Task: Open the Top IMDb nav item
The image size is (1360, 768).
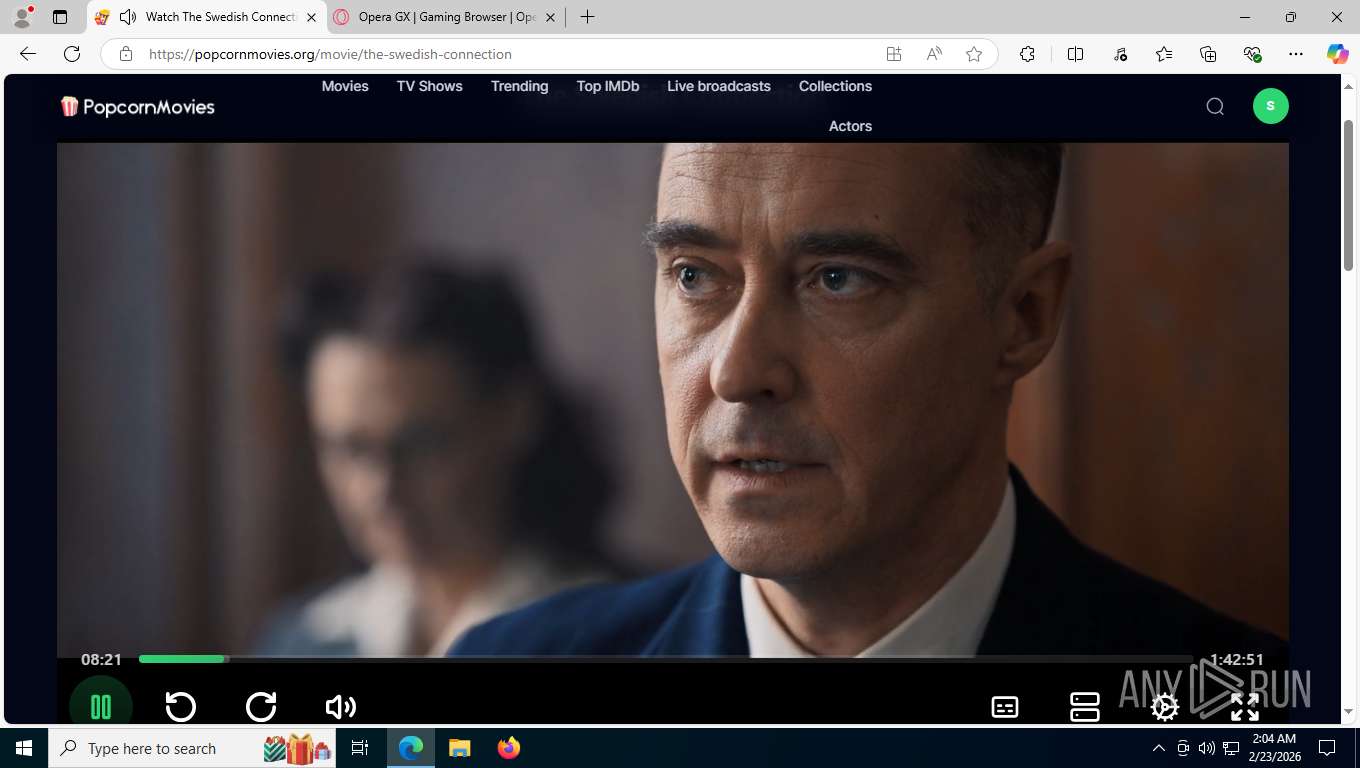Action: 608,86
